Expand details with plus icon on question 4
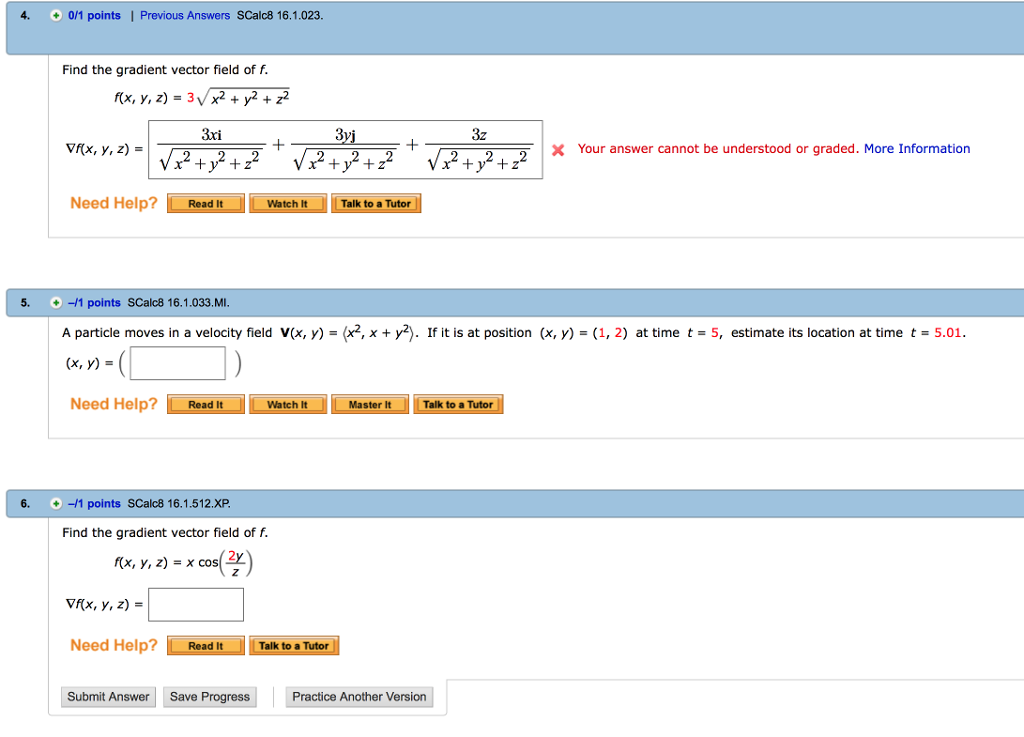 click(56, 15)
